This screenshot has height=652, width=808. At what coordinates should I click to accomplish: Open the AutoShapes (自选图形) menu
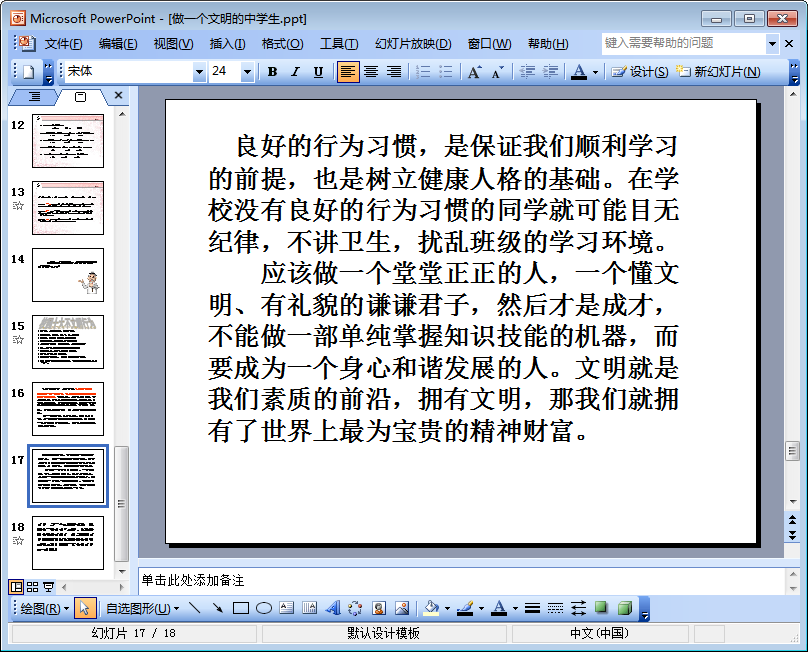[x=142, y=608]
